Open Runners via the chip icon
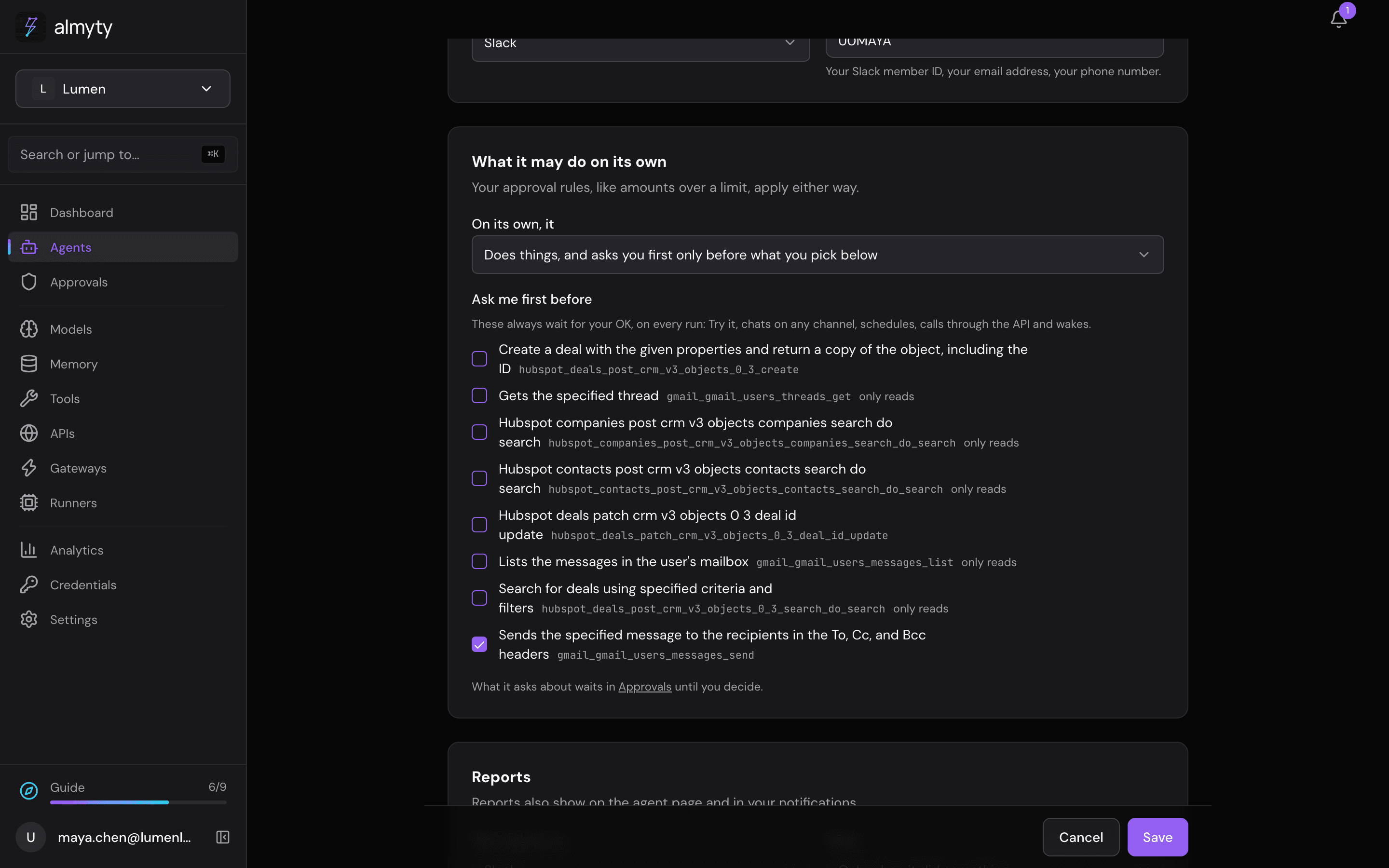The image size is (1389, 868). pos(29,503)
